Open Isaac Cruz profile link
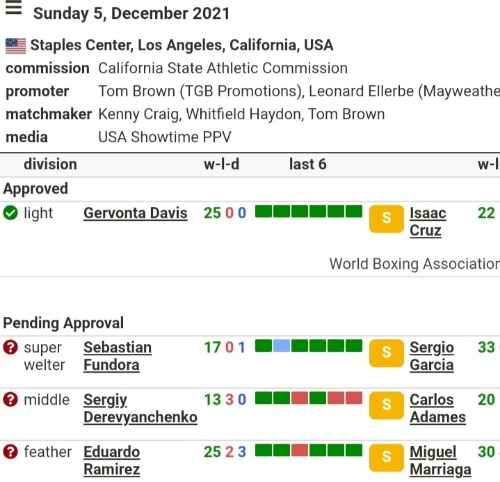 (428, 222)
